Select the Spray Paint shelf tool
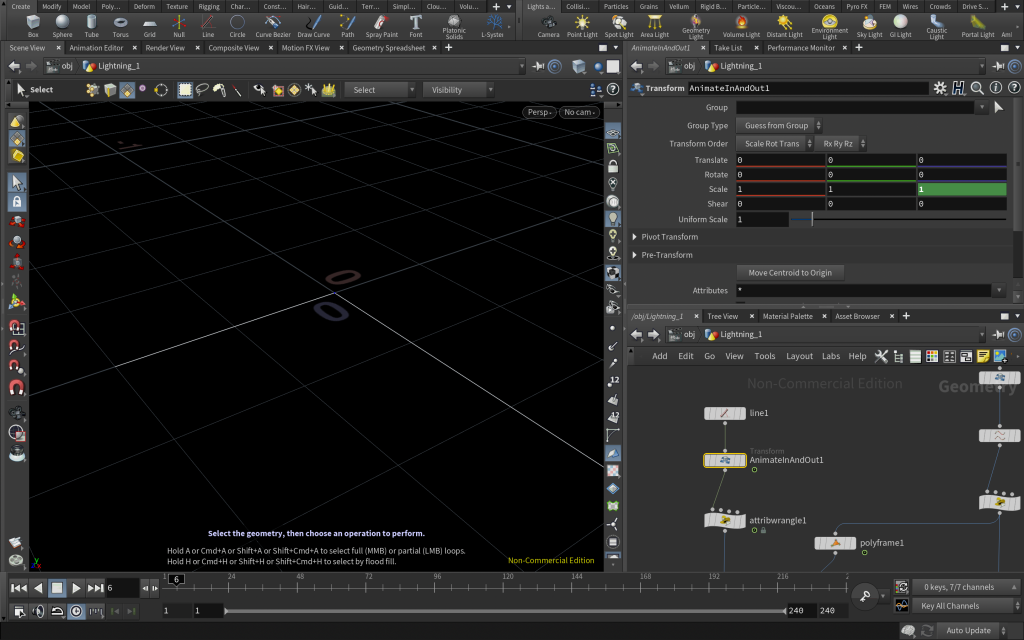This screenshot has height=640, width=1024. (381, 24)
